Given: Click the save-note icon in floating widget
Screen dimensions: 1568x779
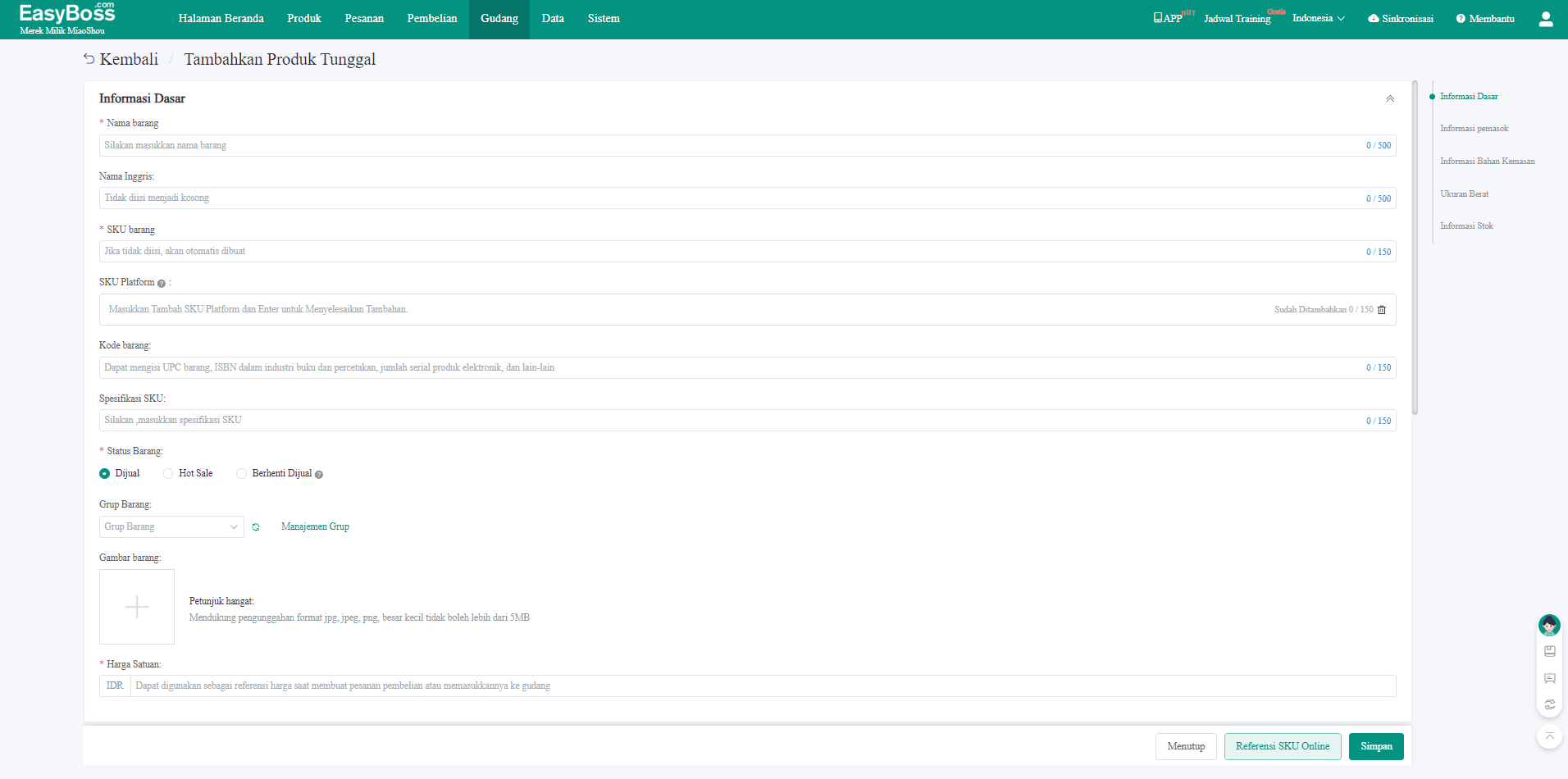Looking at the screenshot, I should [x=1550, y=651].
